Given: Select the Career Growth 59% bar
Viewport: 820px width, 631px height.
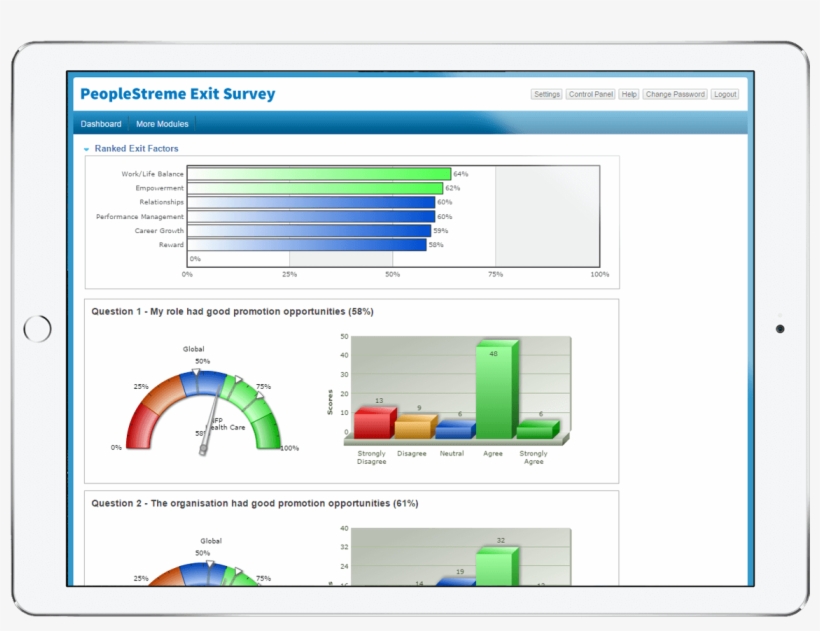Looking at the screenshot, I should pyautogui.click(x=308, y=230).
